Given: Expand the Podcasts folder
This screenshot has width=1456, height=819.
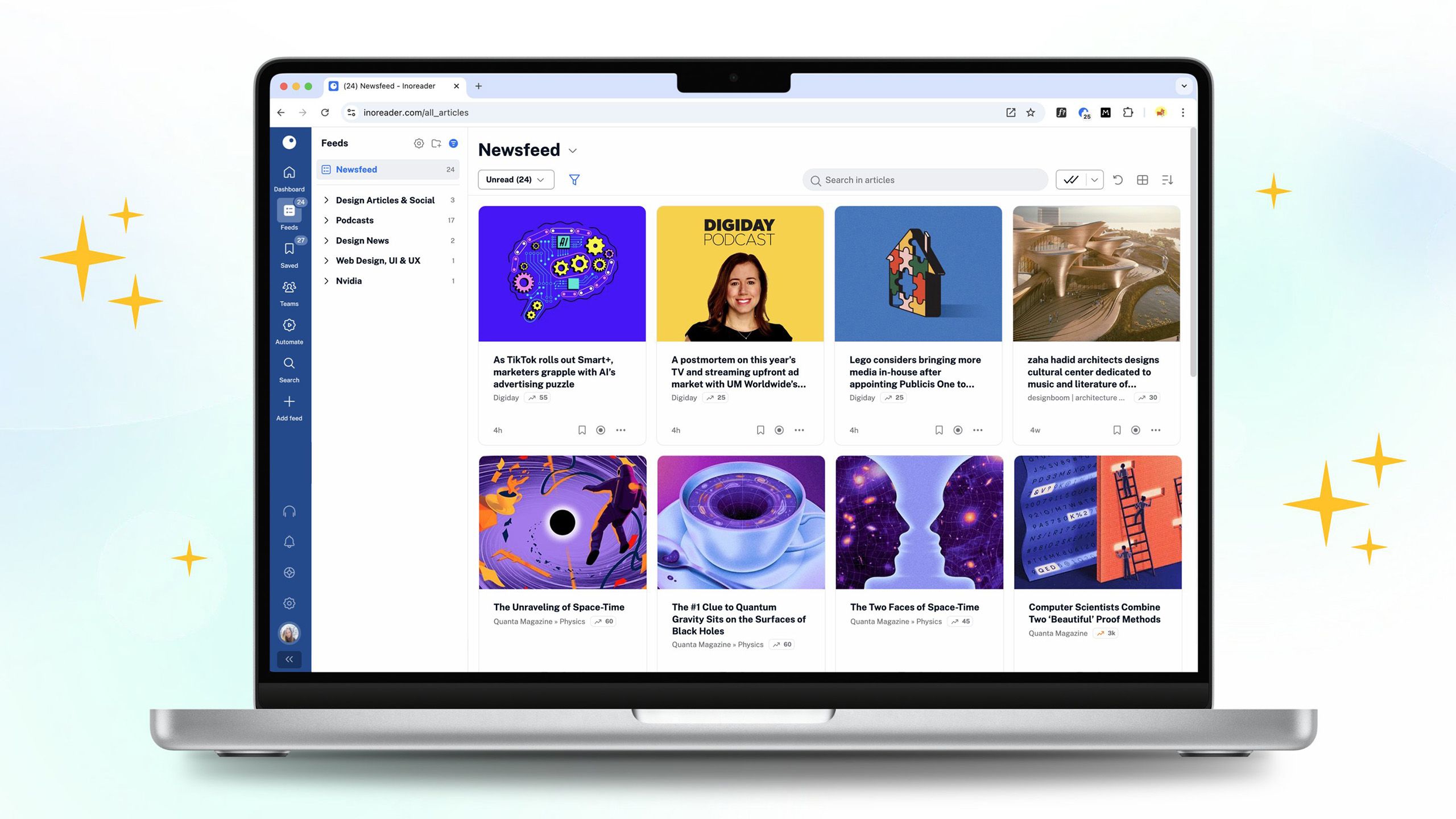Looking at the screenshot, I should (x=326, y=220).
